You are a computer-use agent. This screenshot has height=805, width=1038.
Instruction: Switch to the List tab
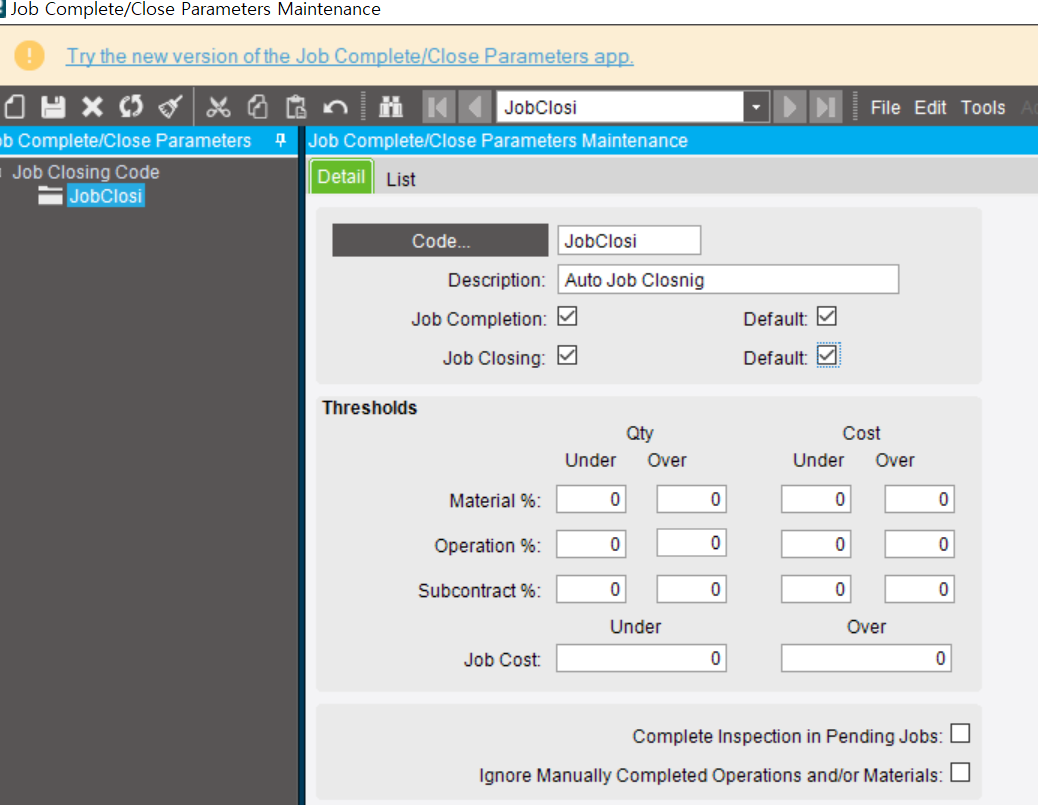click(x=400, y=179)
